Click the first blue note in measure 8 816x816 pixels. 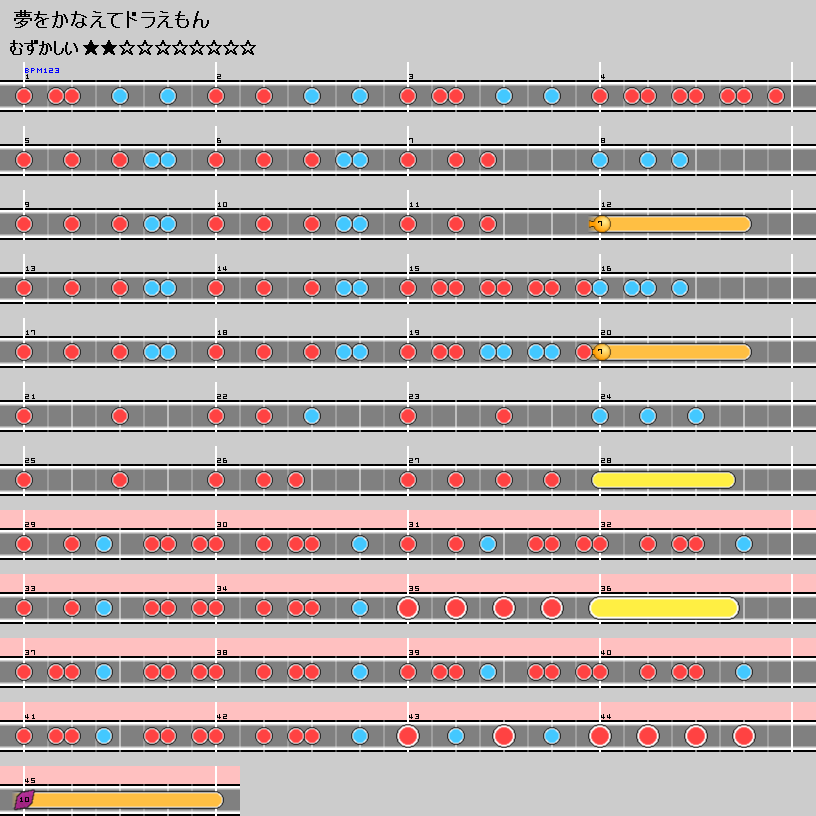600,160
